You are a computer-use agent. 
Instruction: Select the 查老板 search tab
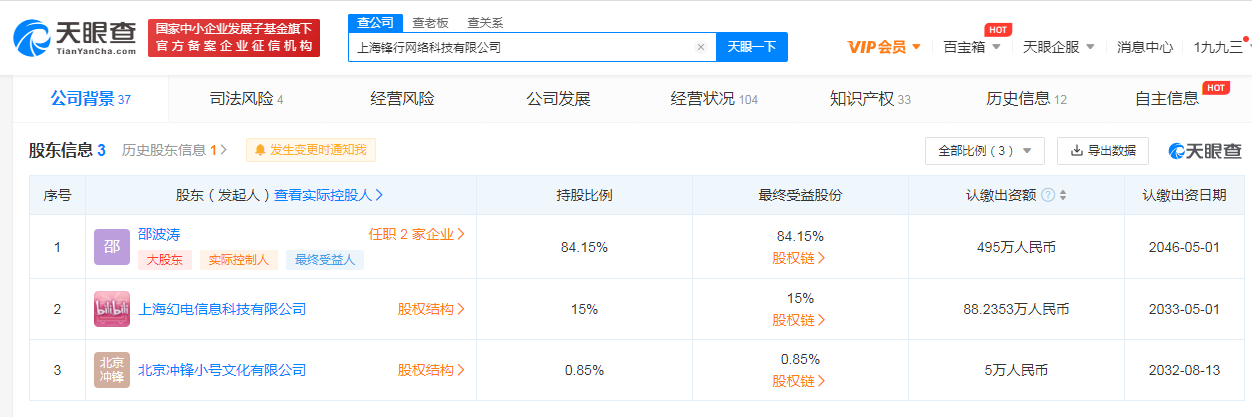click(431, 23)
